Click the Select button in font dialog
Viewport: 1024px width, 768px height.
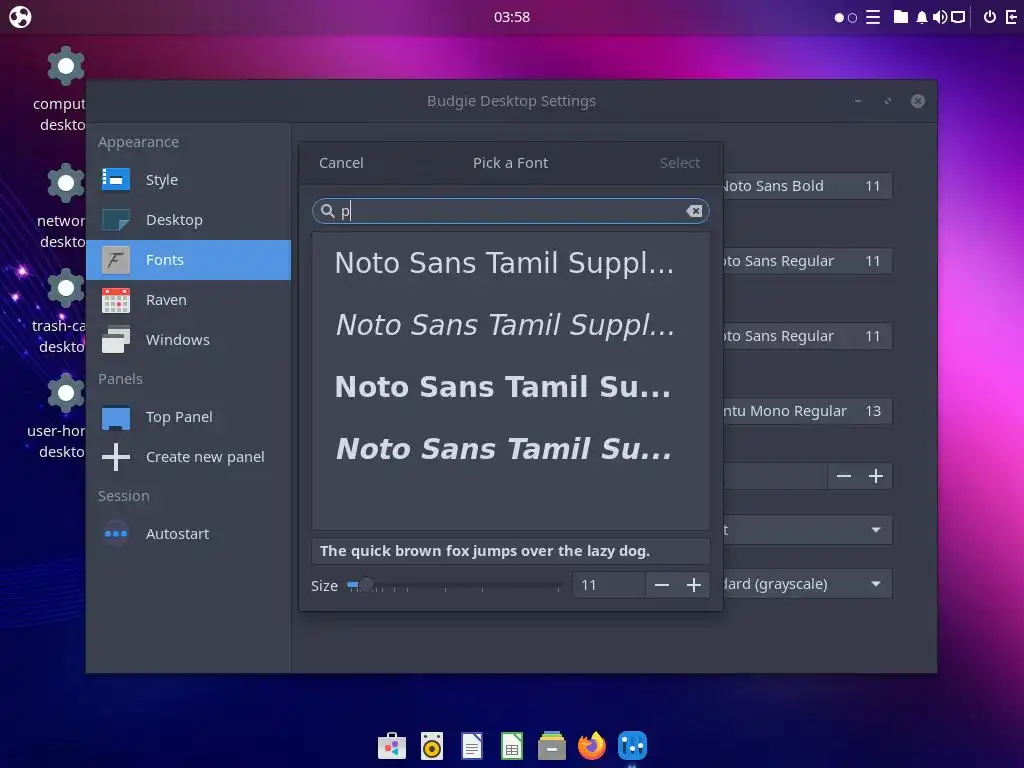(x=679, y=163)
